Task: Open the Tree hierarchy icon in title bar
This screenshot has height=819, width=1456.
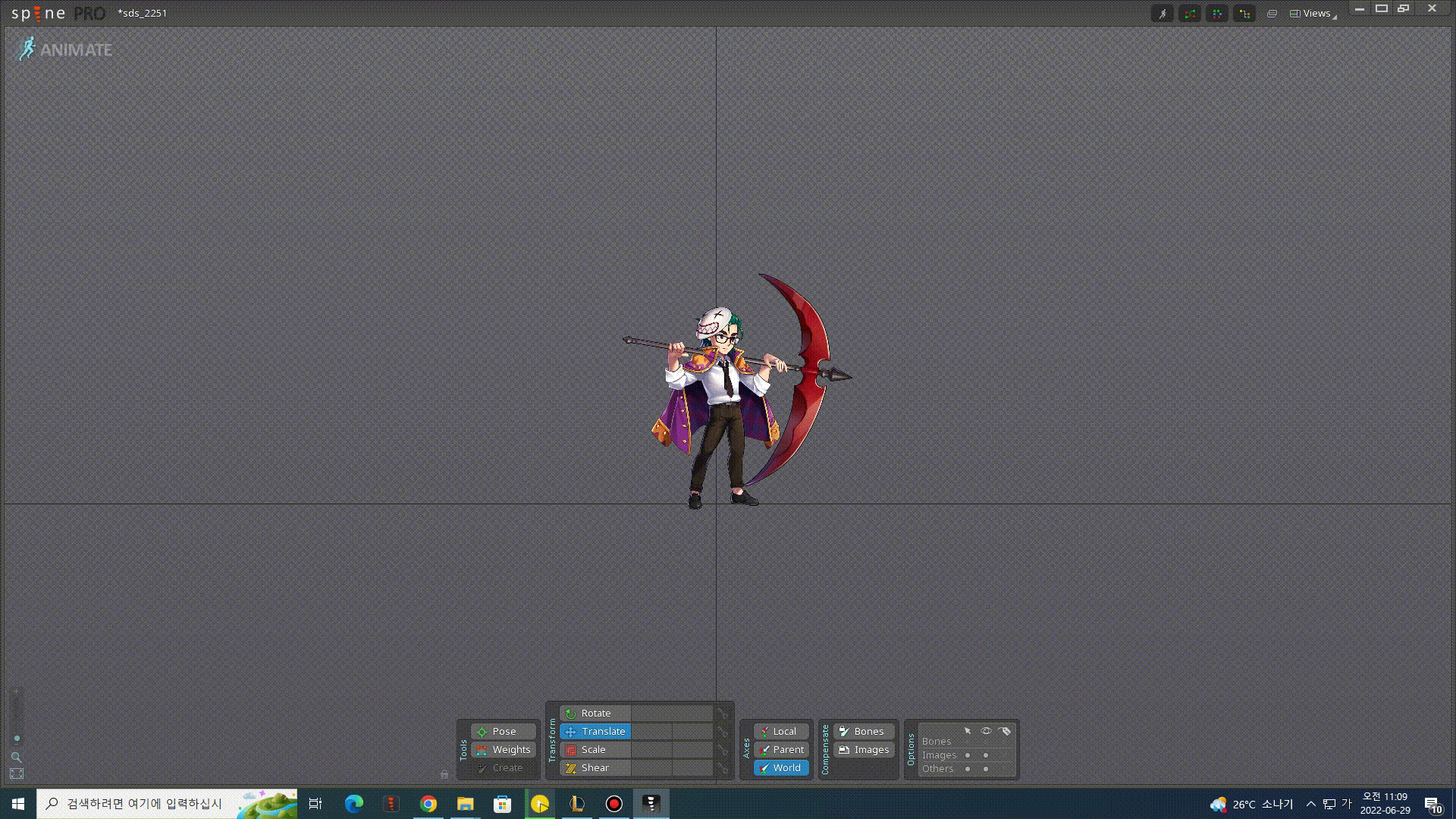Action: point(1244,14)
